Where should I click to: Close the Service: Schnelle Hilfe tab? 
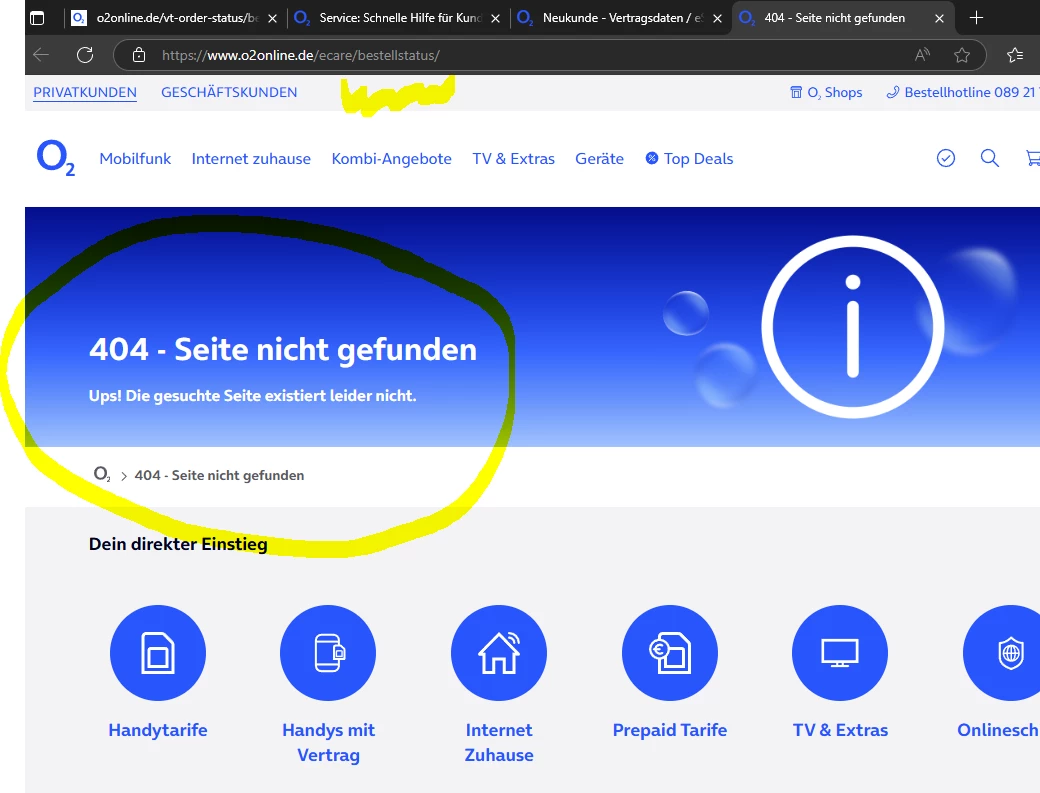click(x=495, y=19)
